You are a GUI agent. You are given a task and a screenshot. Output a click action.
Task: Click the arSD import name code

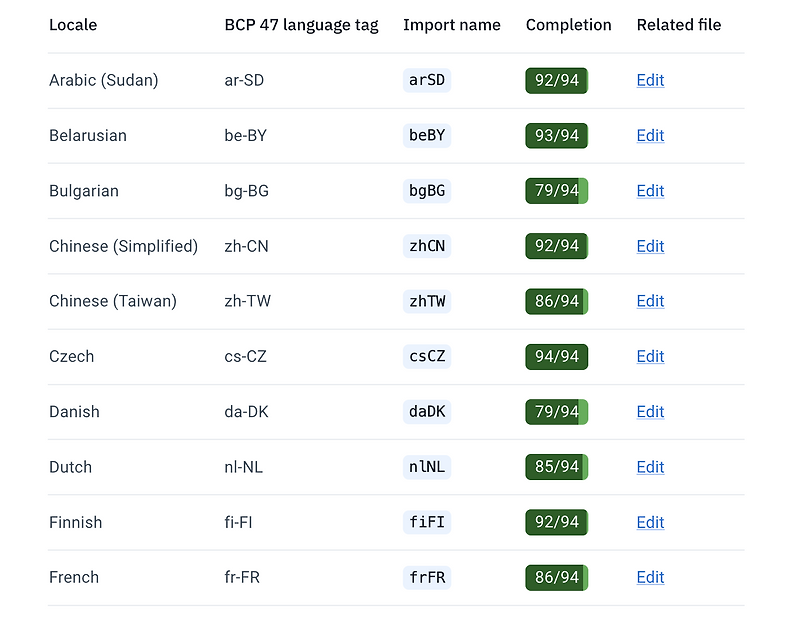click(x=427, y=80)
